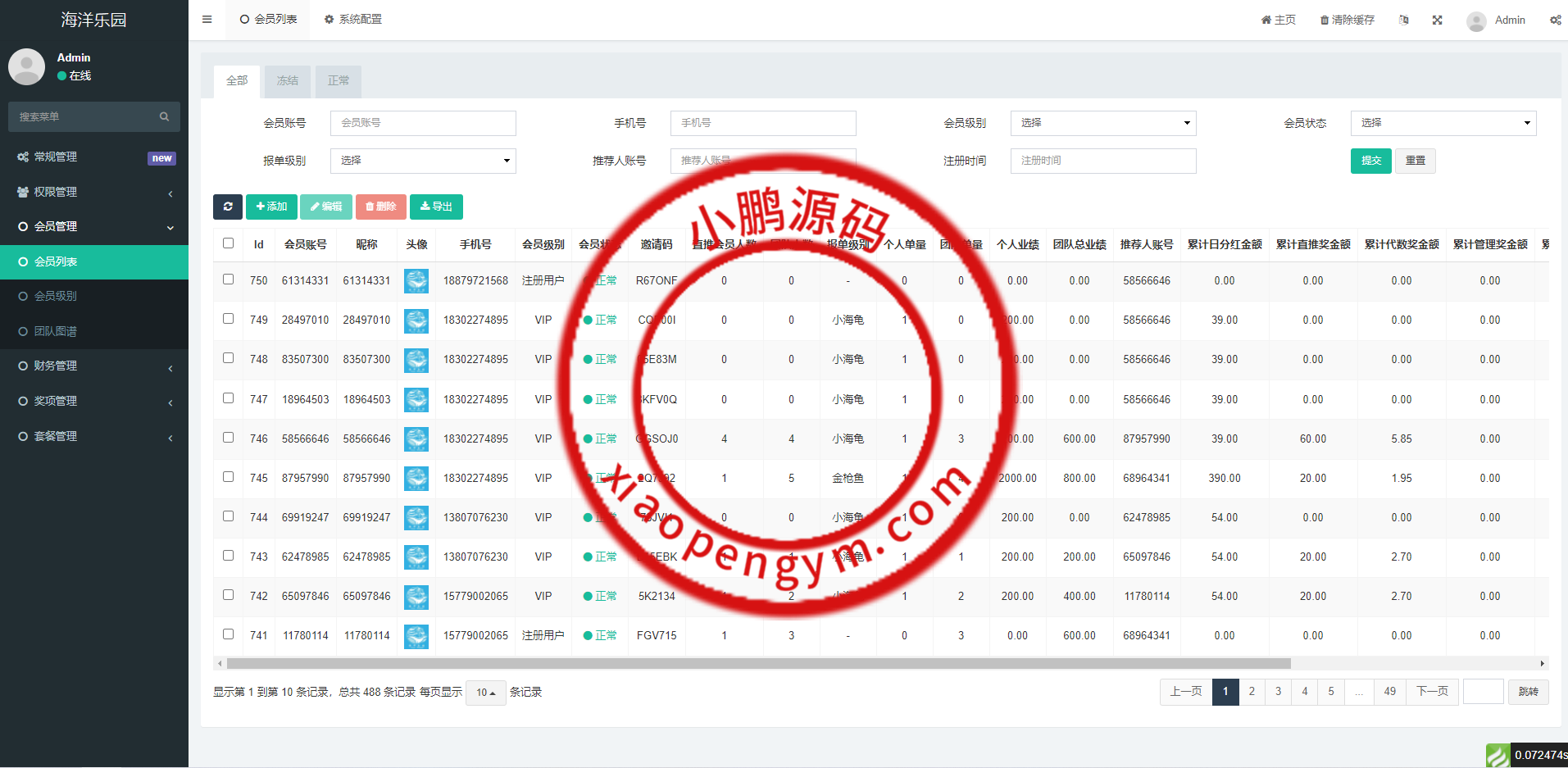Switch to the 冻结 tab
1568x768 pixels.
[288, 81]
